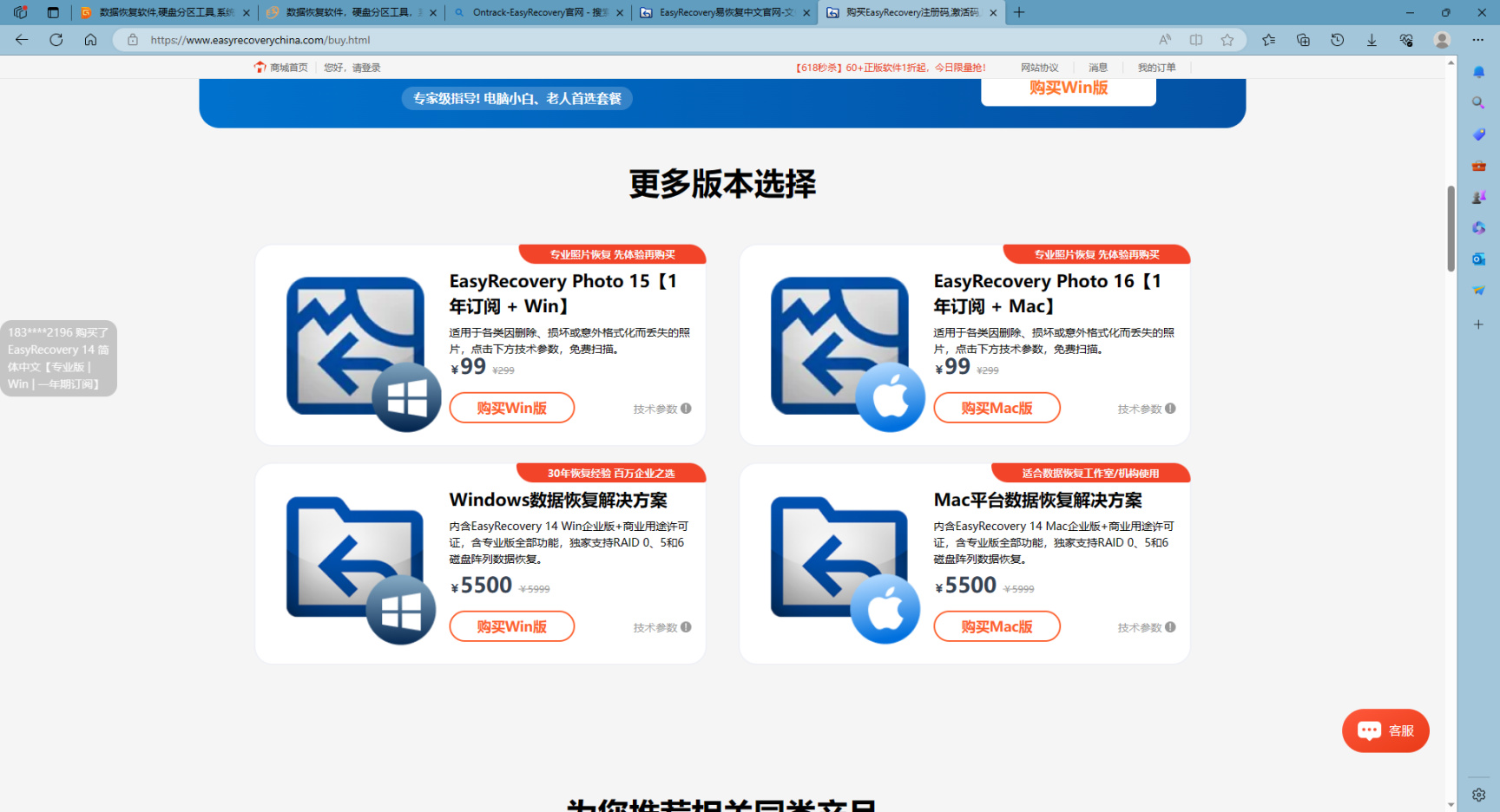
Task: Open browser History
Action: (1338, 40)
